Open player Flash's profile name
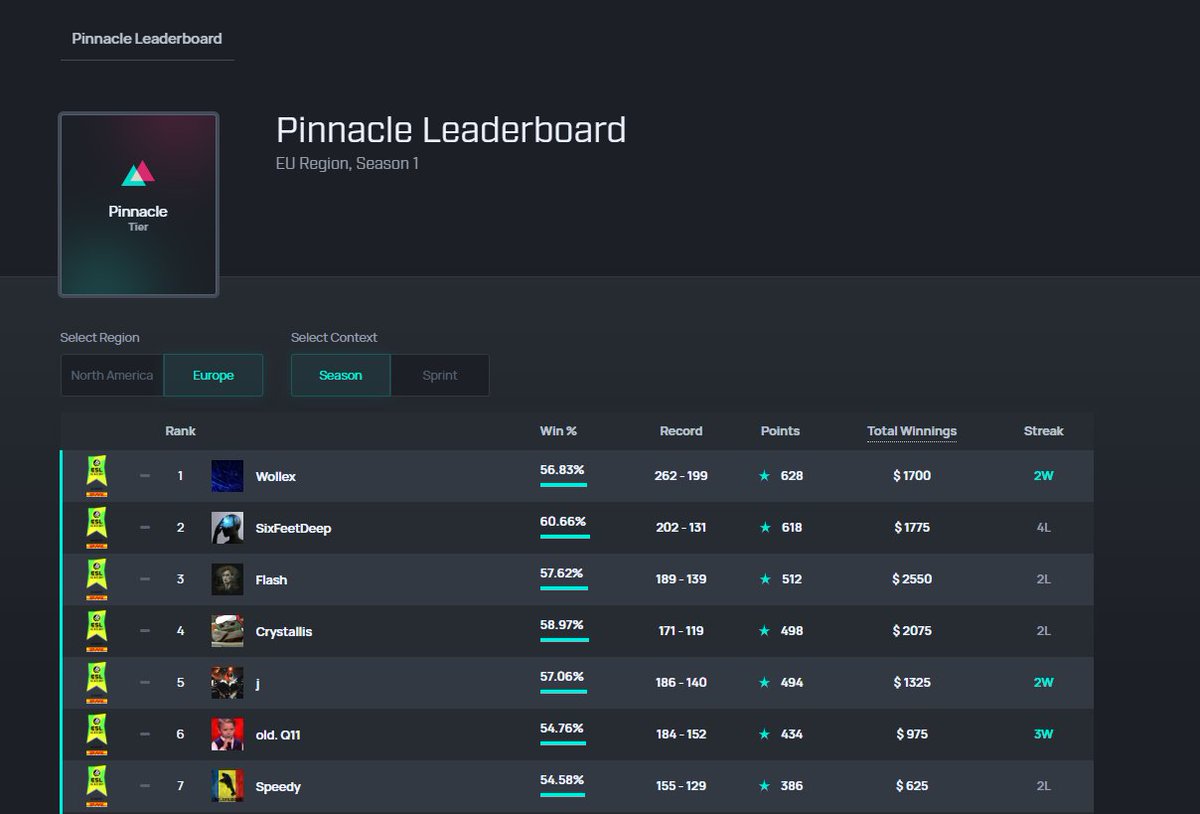The image size is (1200, 814). (271, 580)
